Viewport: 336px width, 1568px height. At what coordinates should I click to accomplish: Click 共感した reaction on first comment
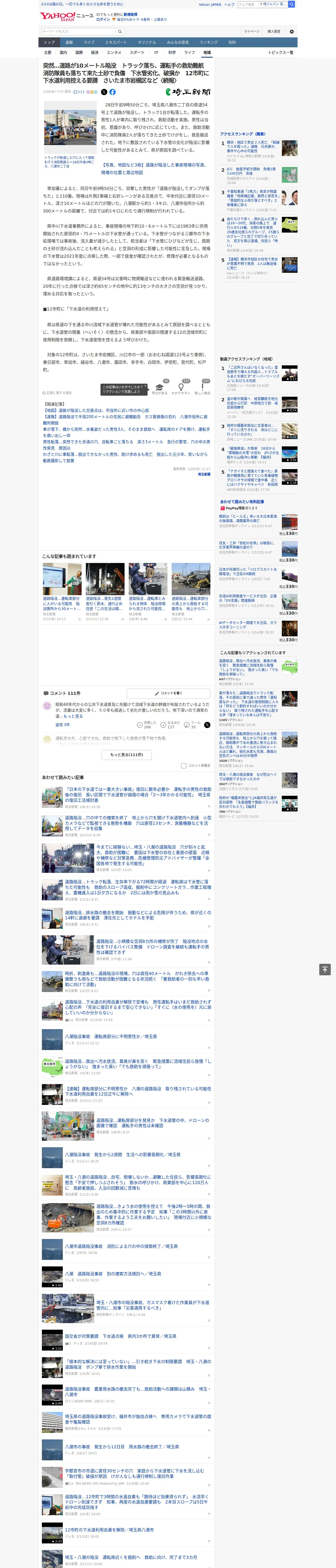tap(146, 724)
